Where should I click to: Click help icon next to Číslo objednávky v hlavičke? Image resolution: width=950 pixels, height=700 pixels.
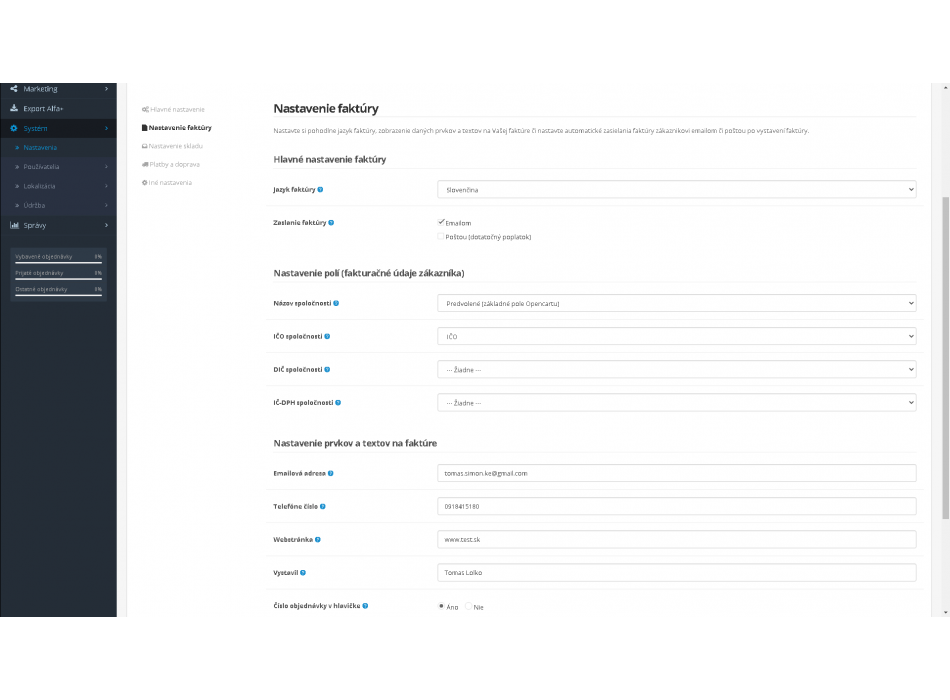coord(365,606)
